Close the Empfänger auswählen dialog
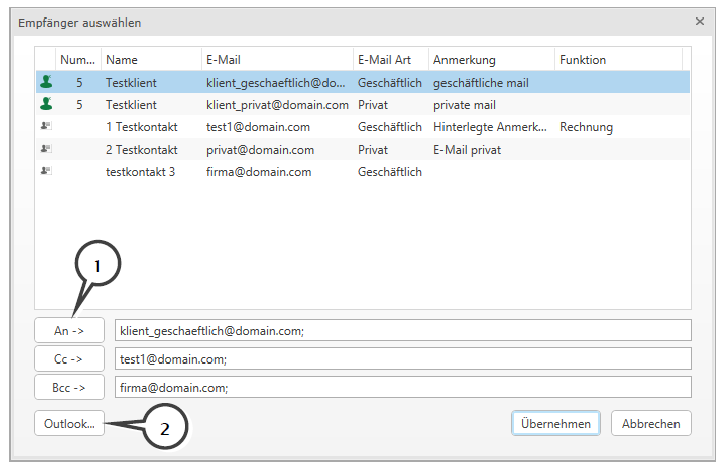 click(699, 21)
